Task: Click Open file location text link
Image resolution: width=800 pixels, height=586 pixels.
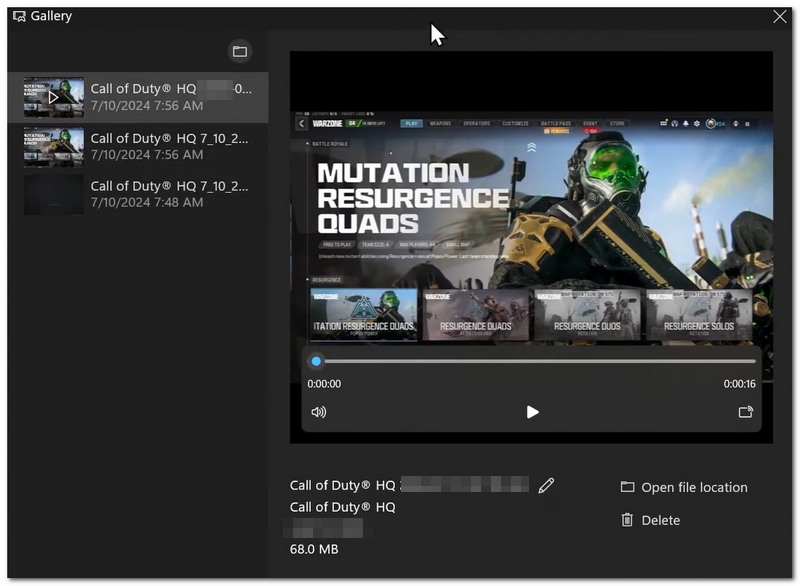Action: click(694, 488)
